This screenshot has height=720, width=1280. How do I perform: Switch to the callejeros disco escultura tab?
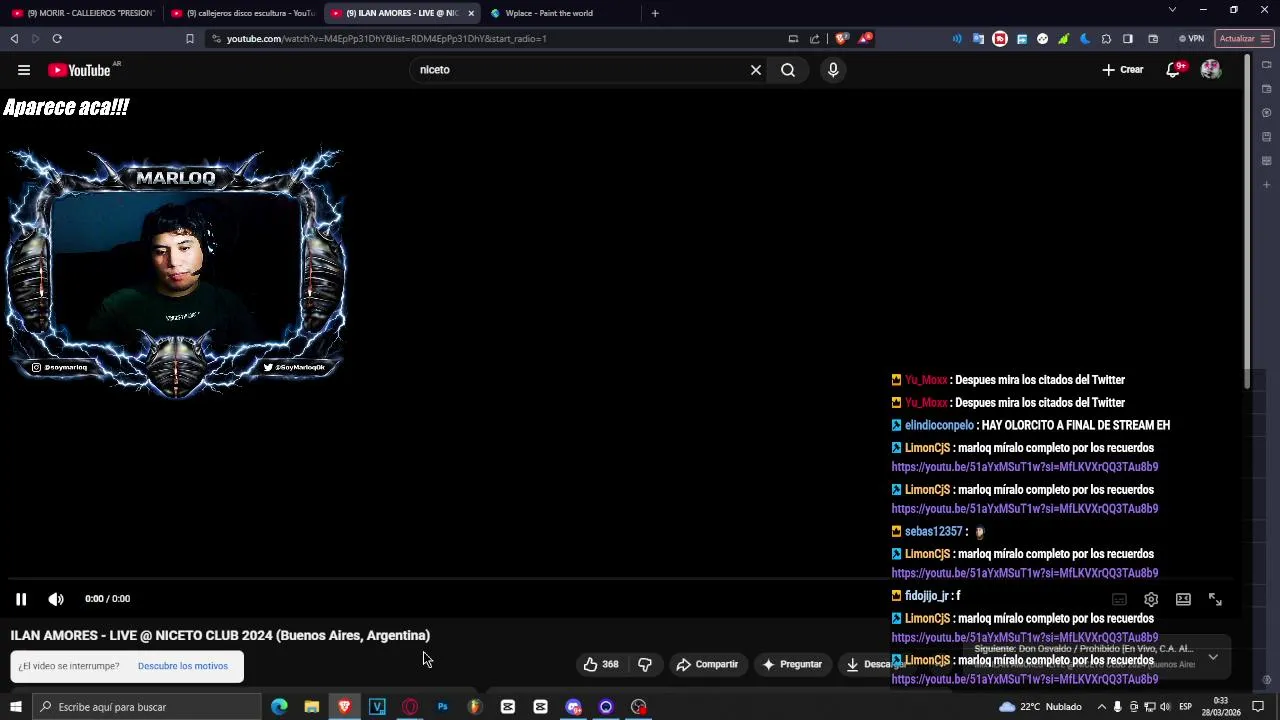242,13
